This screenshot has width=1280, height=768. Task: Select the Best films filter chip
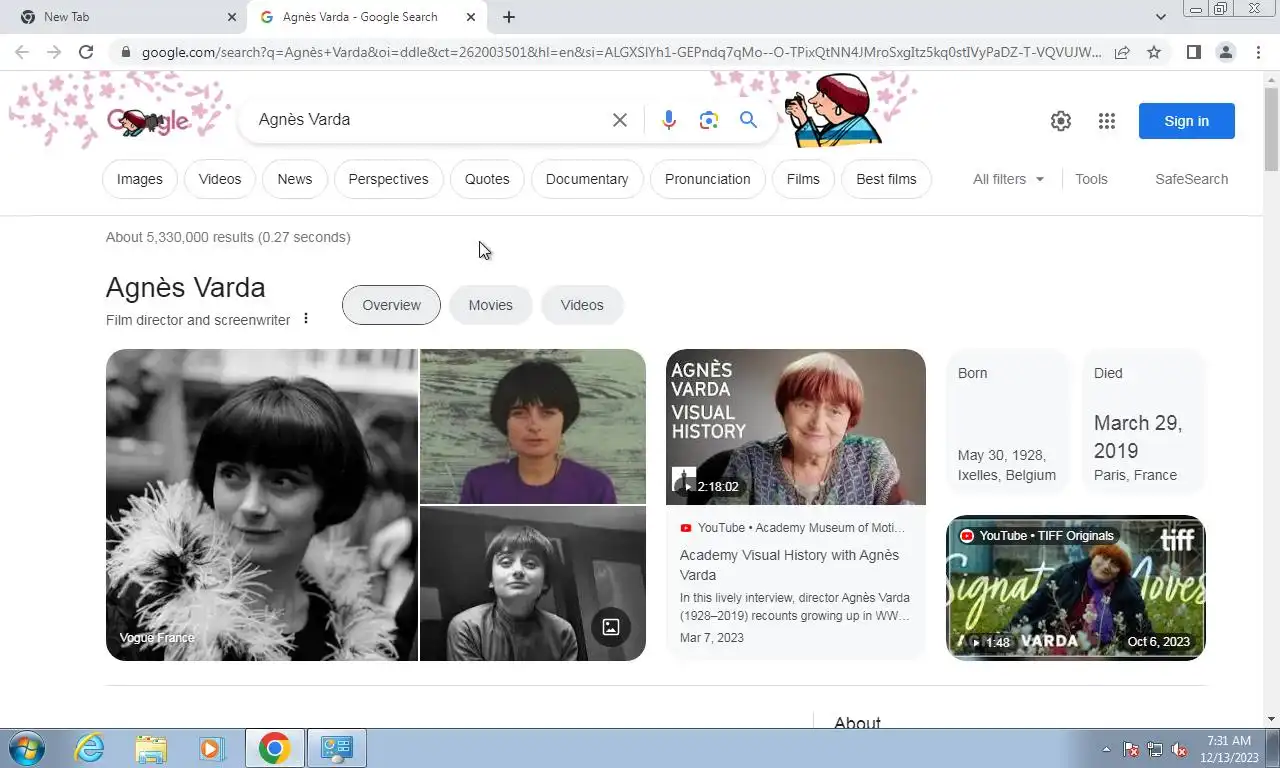(886, 179)
